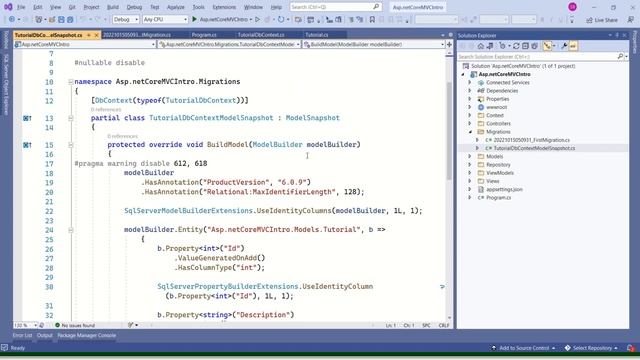Image resolution: width=640 pixels, height=360 pixels.
Task: Open the Package Manager Console tab
Action: [x=87, y=336]
